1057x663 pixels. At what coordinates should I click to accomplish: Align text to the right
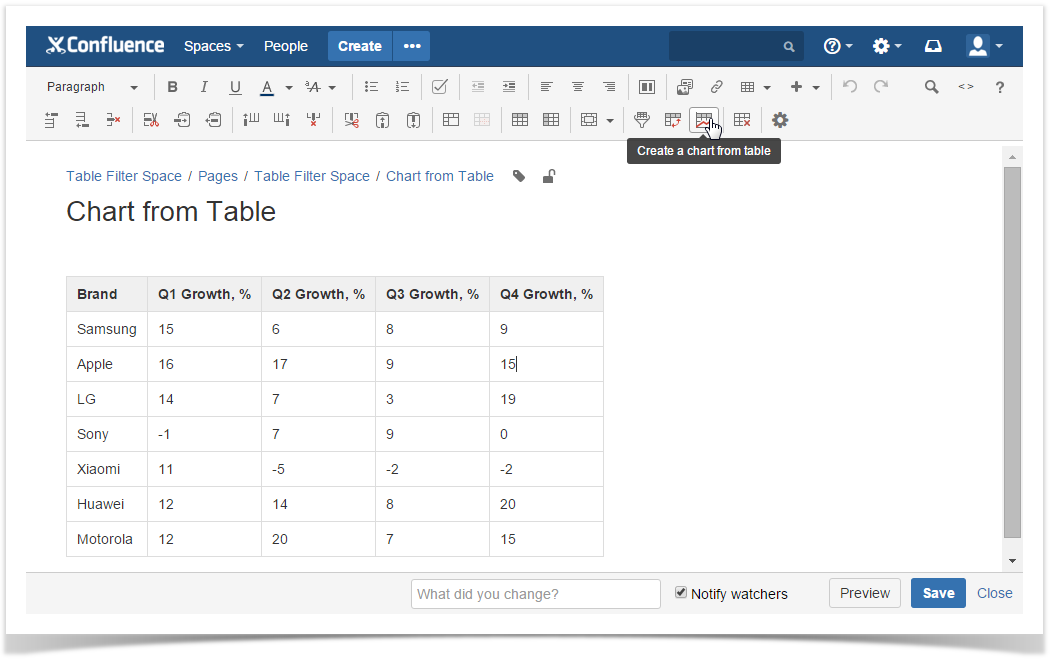coord(609,87)
